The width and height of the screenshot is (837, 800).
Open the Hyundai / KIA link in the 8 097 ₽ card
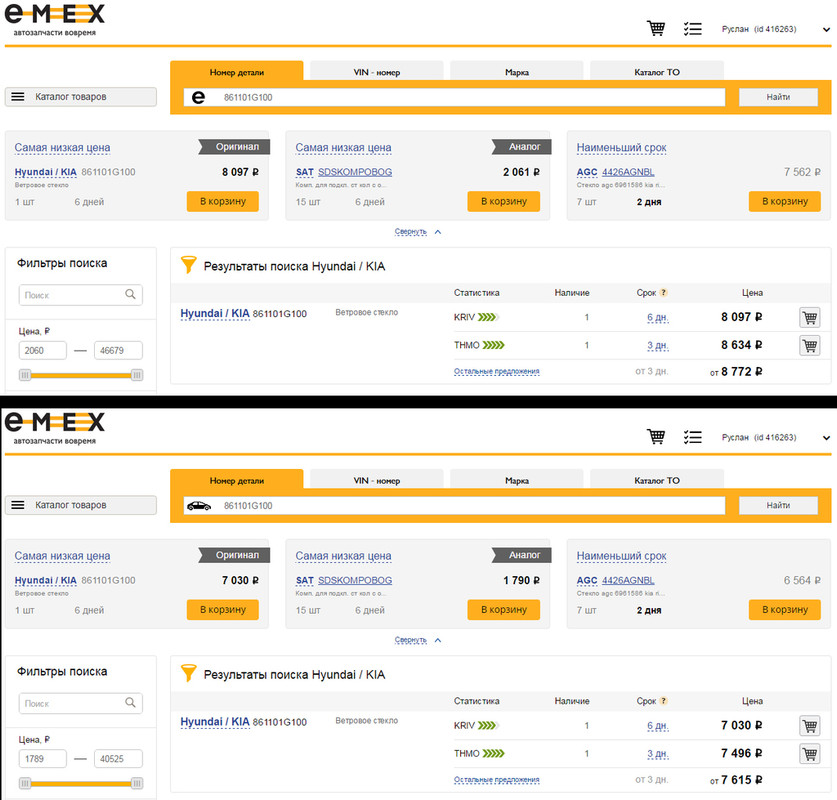45,172
